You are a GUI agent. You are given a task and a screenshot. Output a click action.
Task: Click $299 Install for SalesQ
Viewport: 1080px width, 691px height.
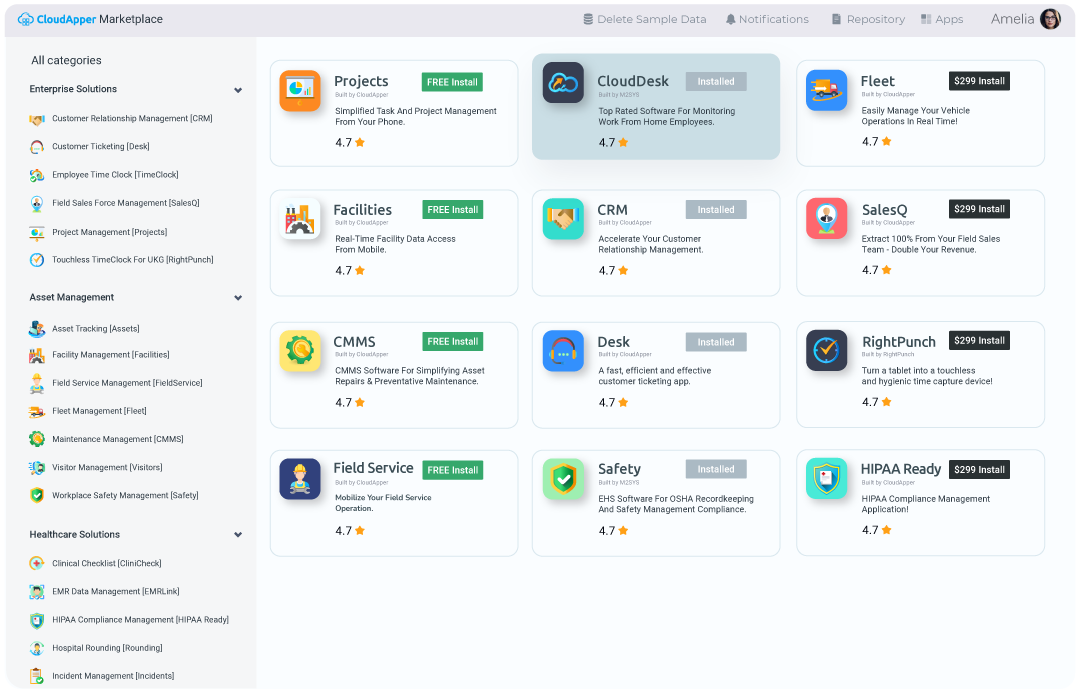coord(979,209)
